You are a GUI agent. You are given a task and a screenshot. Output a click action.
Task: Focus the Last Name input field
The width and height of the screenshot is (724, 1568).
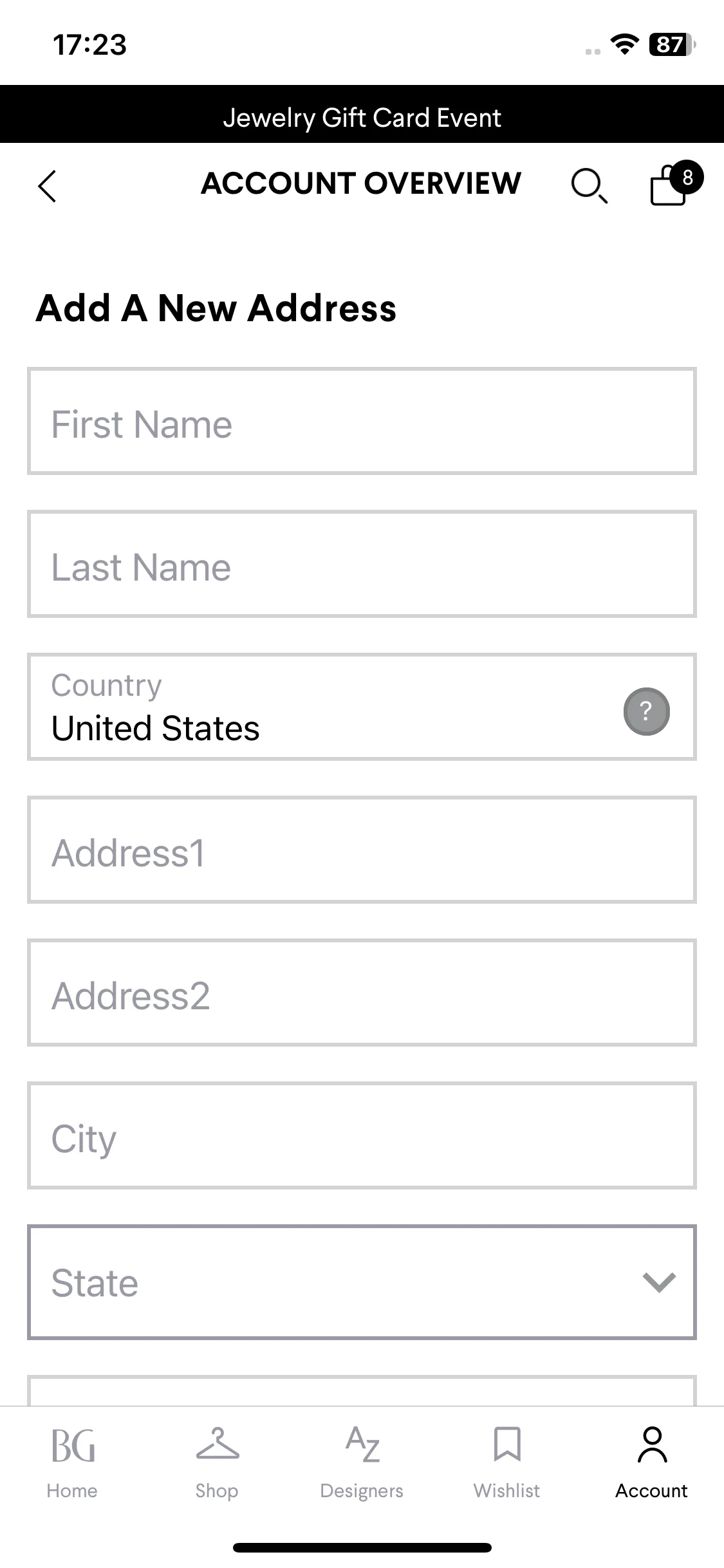(x=362, y=564)
